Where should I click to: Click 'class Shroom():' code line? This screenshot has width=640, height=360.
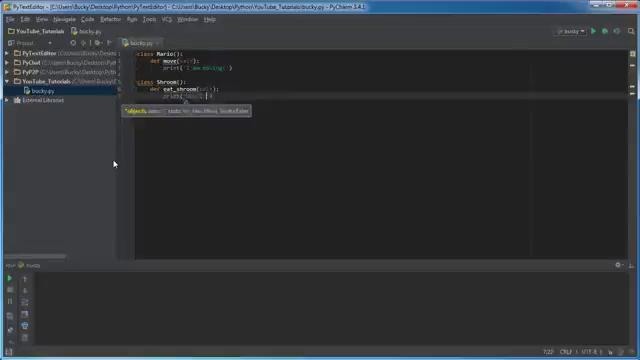click(161, 82)
